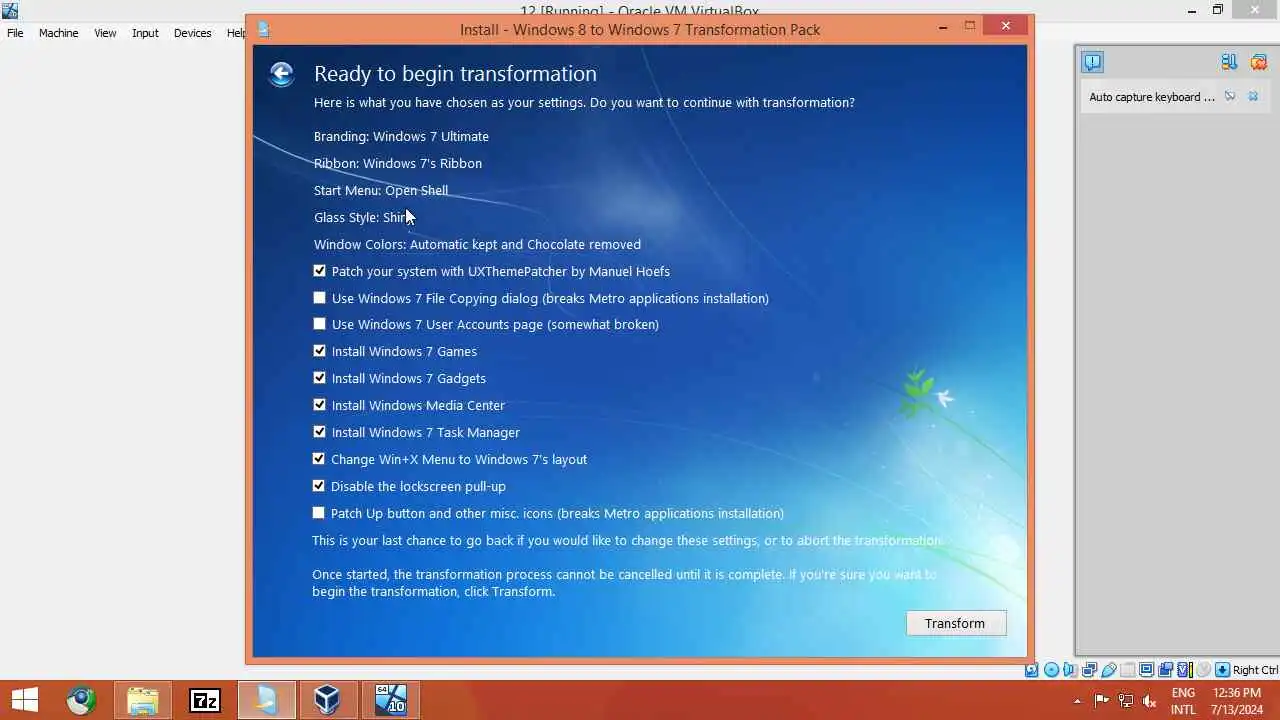Uncheck Change Win+X Menu to Windows 7's layout
The image size is (1280, 720).
319,459
